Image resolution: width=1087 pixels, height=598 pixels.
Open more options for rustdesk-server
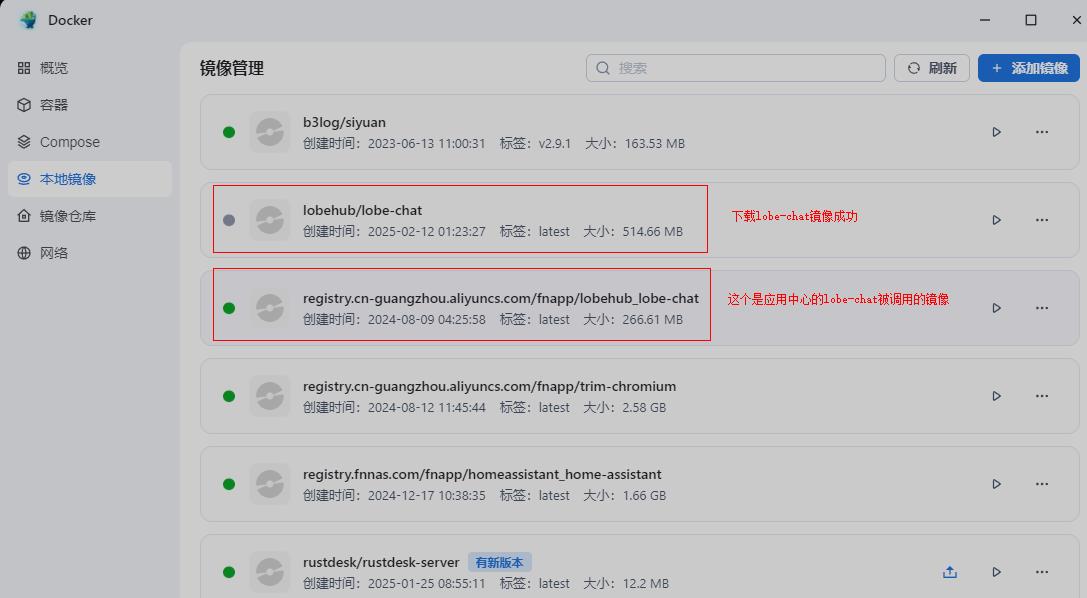click(1042, 572)
